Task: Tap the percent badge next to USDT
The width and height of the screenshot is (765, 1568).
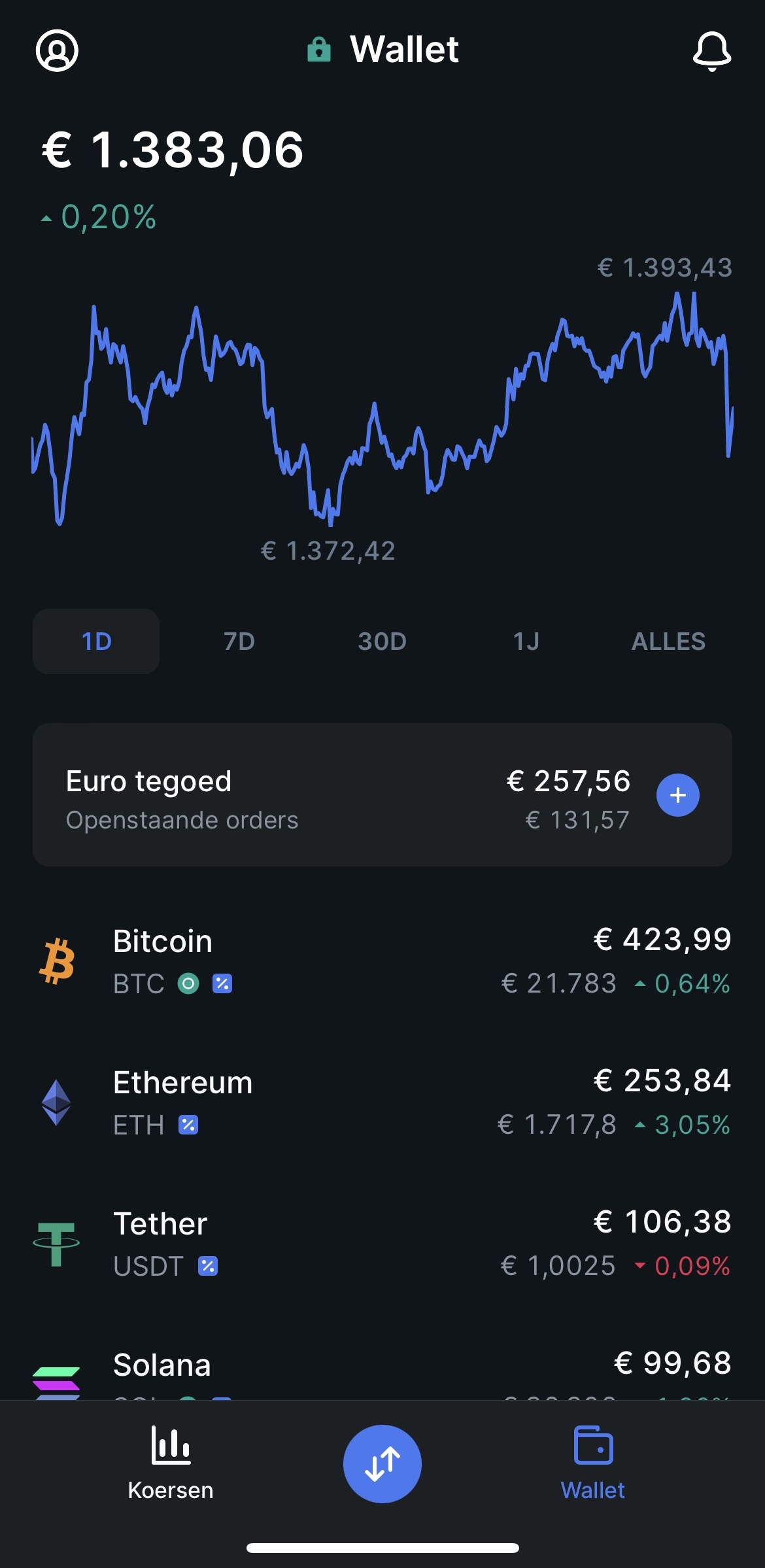Action: coord(208,1266)
